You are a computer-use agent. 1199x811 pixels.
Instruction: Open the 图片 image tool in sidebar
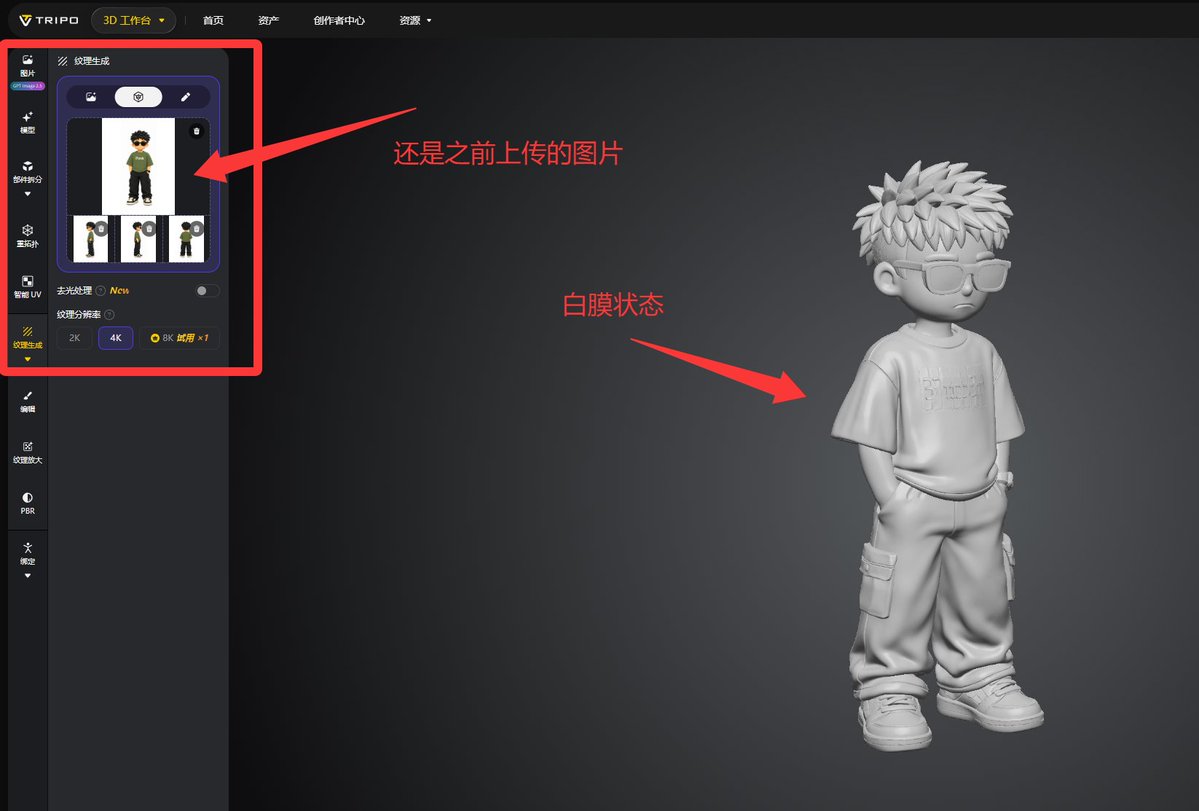tap(28, 66)
